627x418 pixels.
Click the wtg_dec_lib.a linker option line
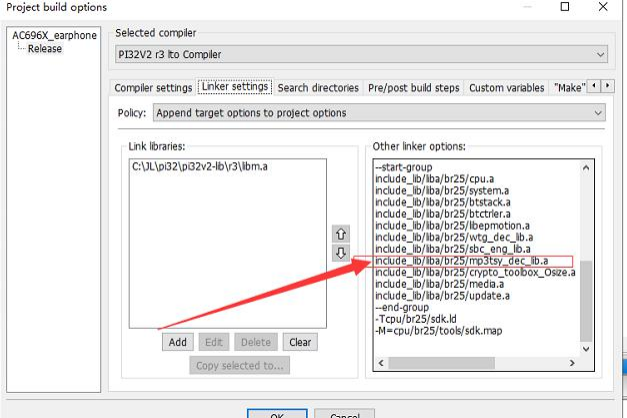click(454, 238)
